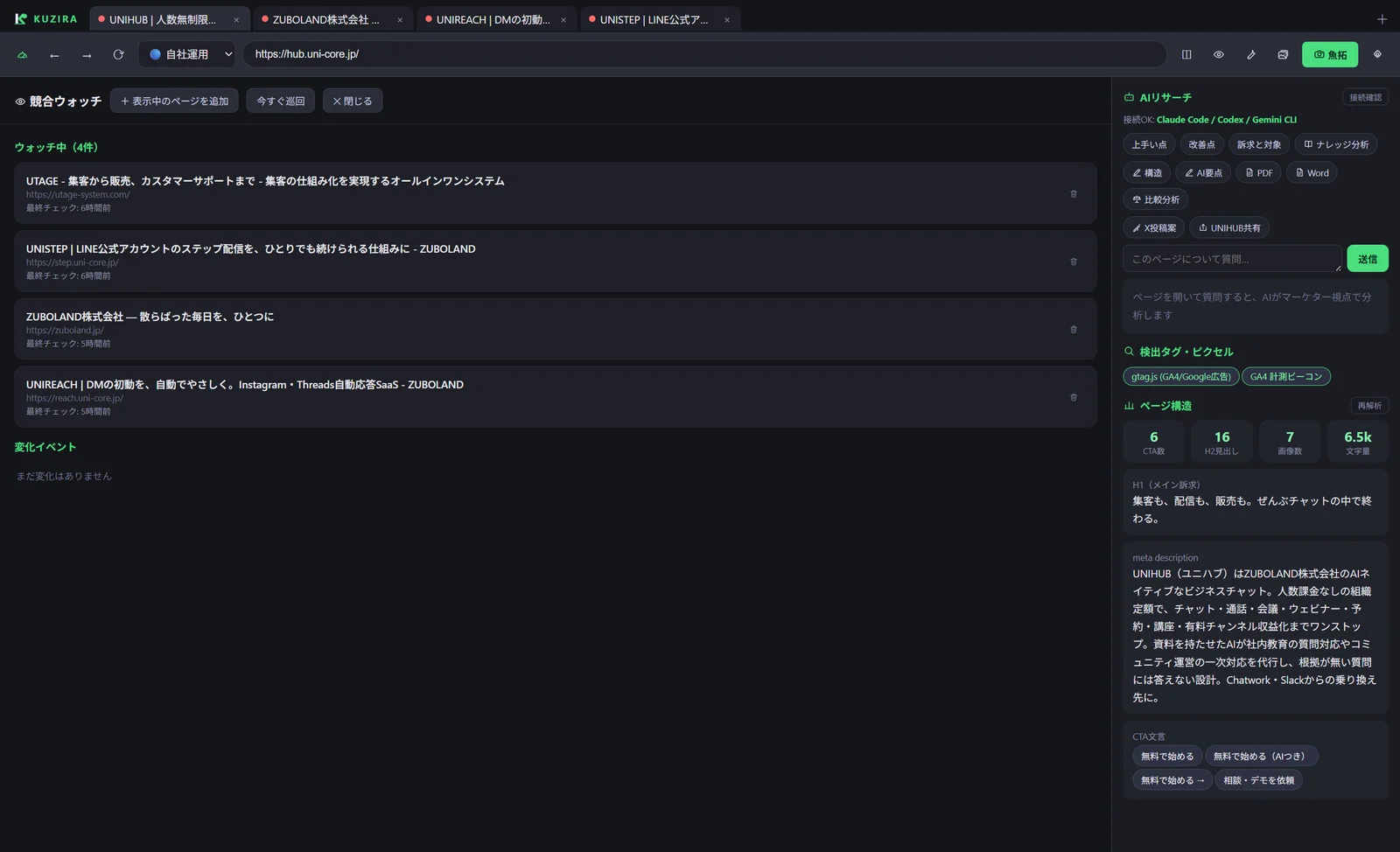
Task: Click the CTA数 stat card
Action: 1154,442
